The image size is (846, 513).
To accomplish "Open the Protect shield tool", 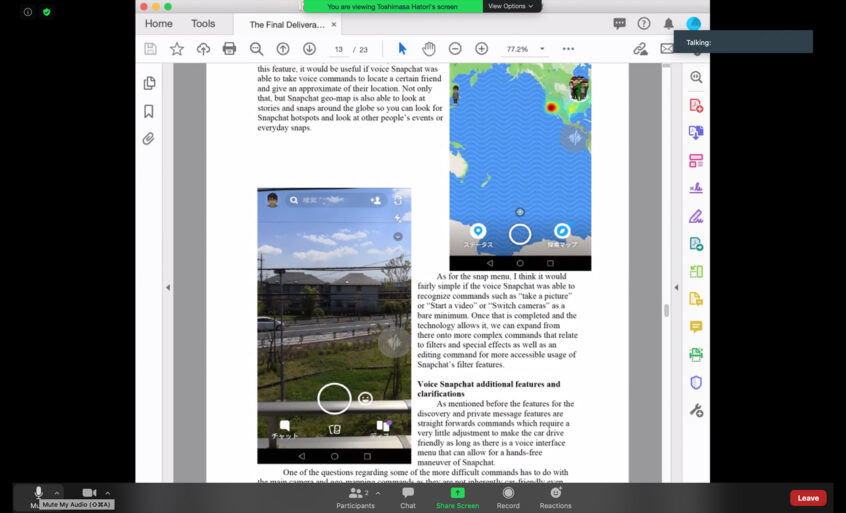I will tap(696, 382).
